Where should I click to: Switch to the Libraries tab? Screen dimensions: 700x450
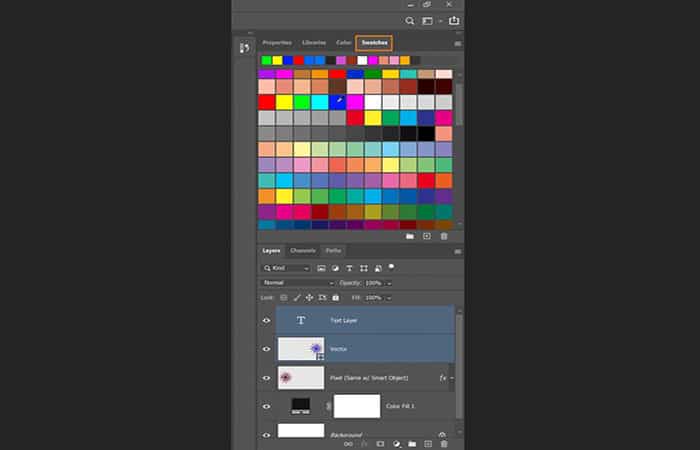click(x=314, y=43)
